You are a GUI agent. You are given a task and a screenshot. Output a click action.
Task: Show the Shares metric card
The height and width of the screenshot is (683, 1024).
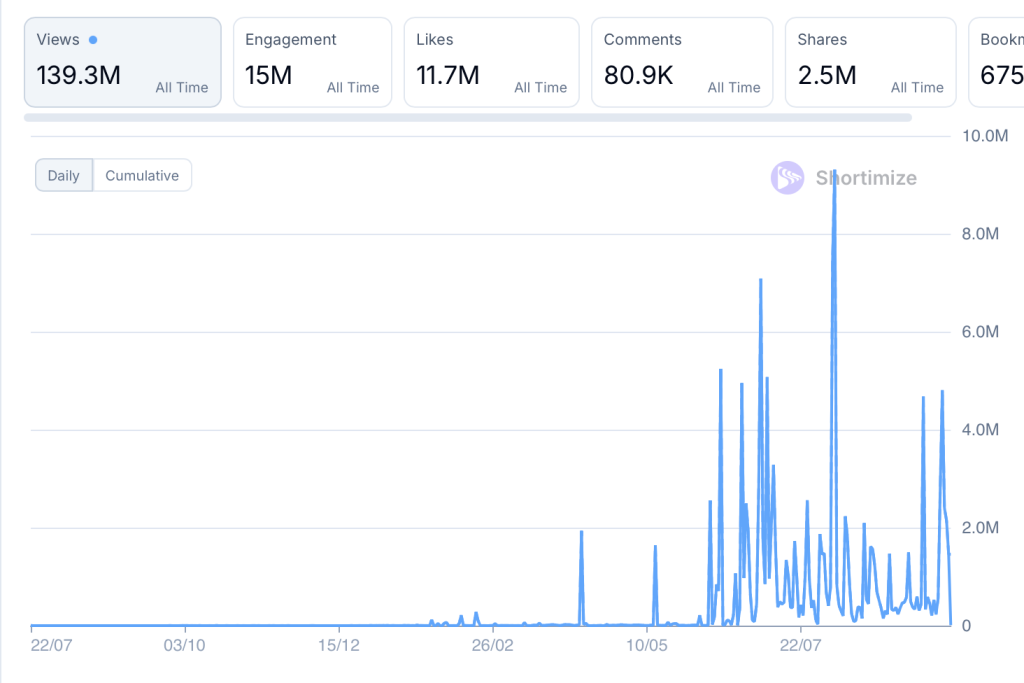[x=870, y=62]
